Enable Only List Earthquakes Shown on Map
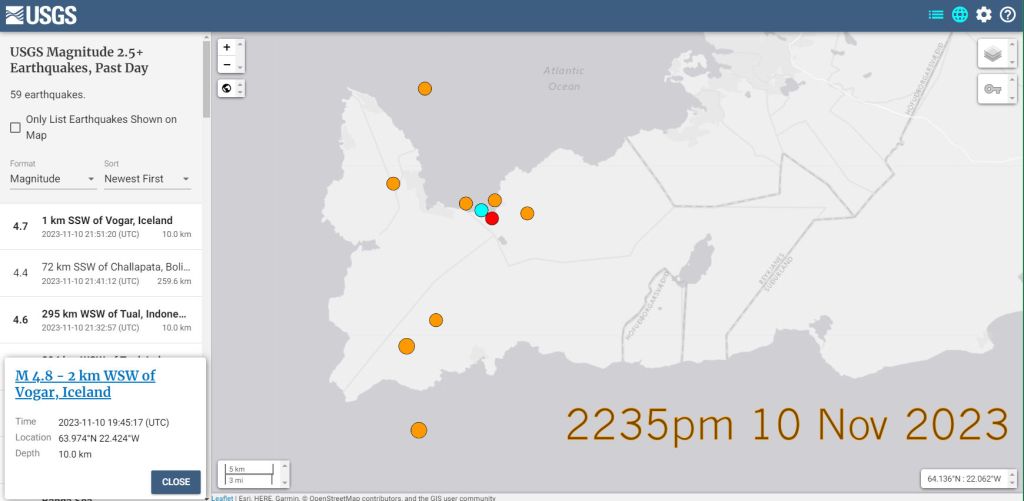Screen dimensions: 1024x501 tap(15, 127)
